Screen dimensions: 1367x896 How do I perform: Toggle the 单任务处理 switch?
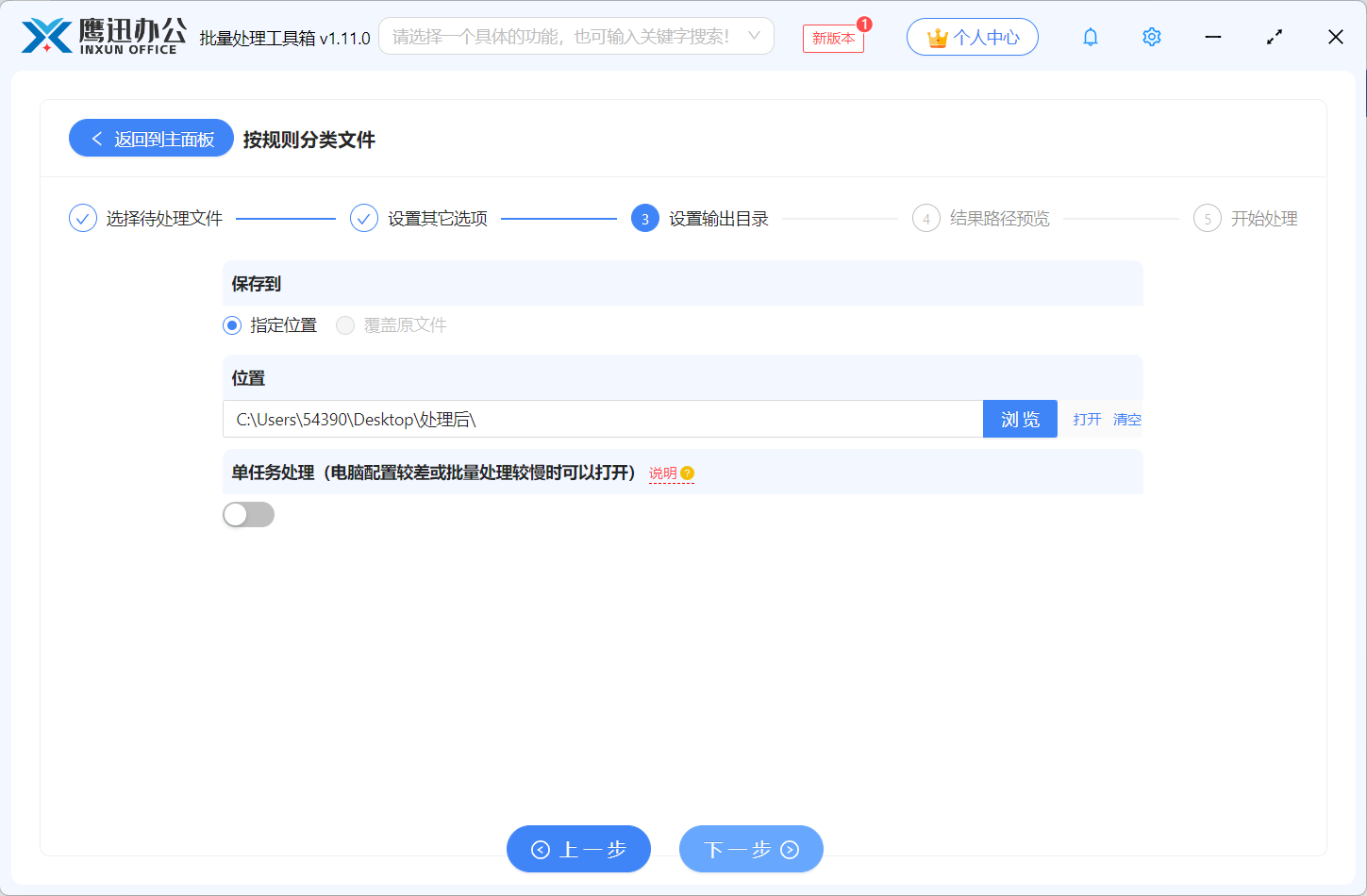tap(248, 514)
